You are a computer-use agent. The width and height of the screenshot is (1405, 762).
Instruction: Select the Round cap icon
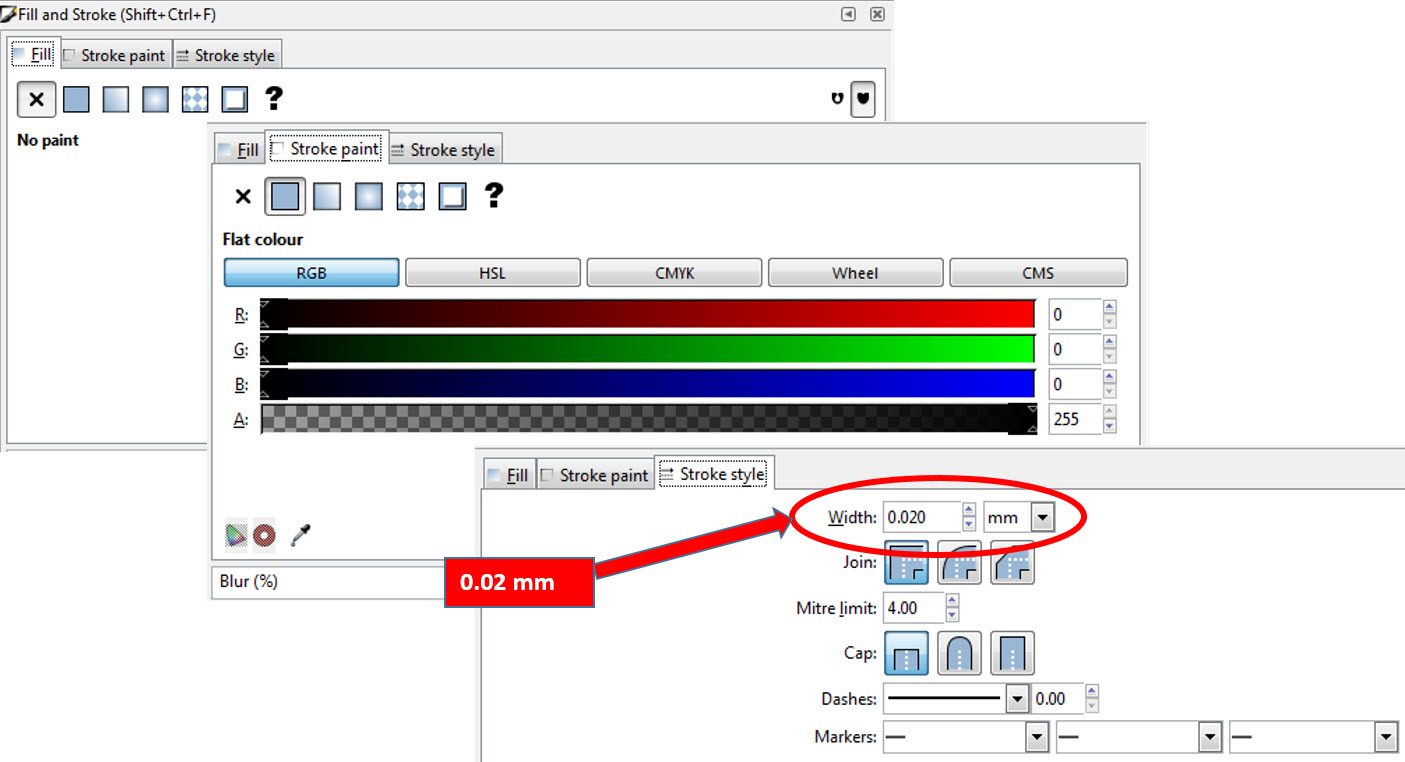959,653
